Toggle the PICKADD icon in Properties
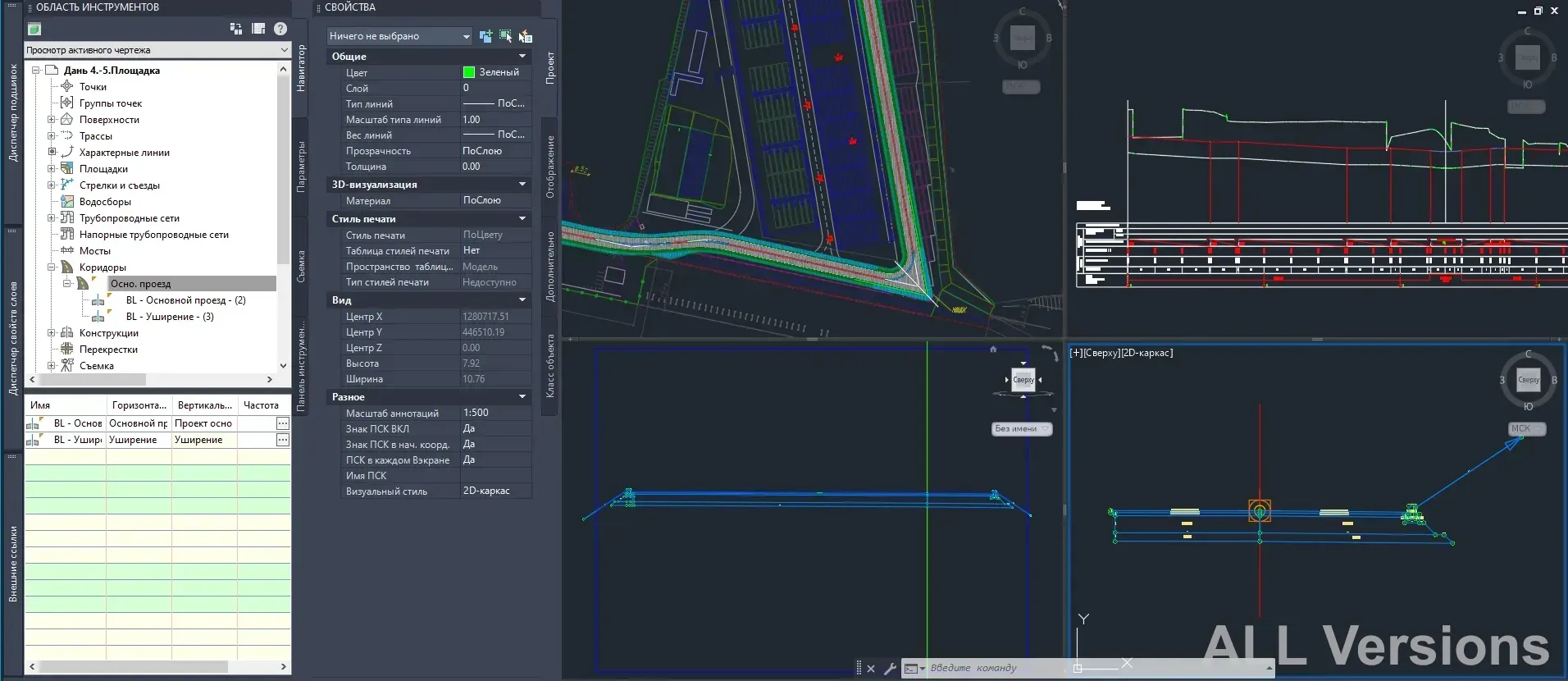The height and width of the screenshot is (681, 1568). pos(486,36)
